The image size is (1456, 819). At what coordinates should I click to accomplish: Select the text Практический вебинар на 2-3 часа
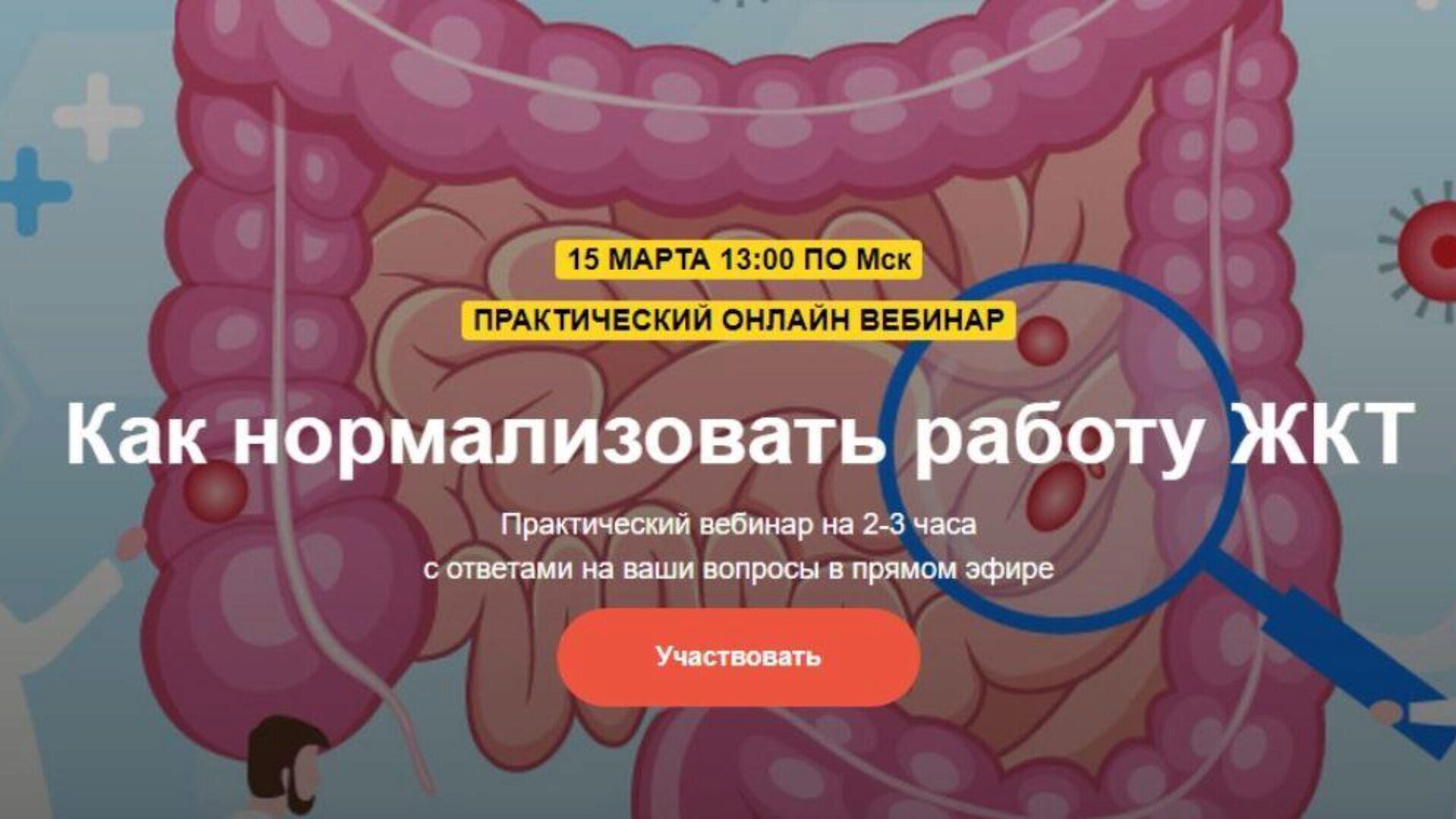point(739,525)
